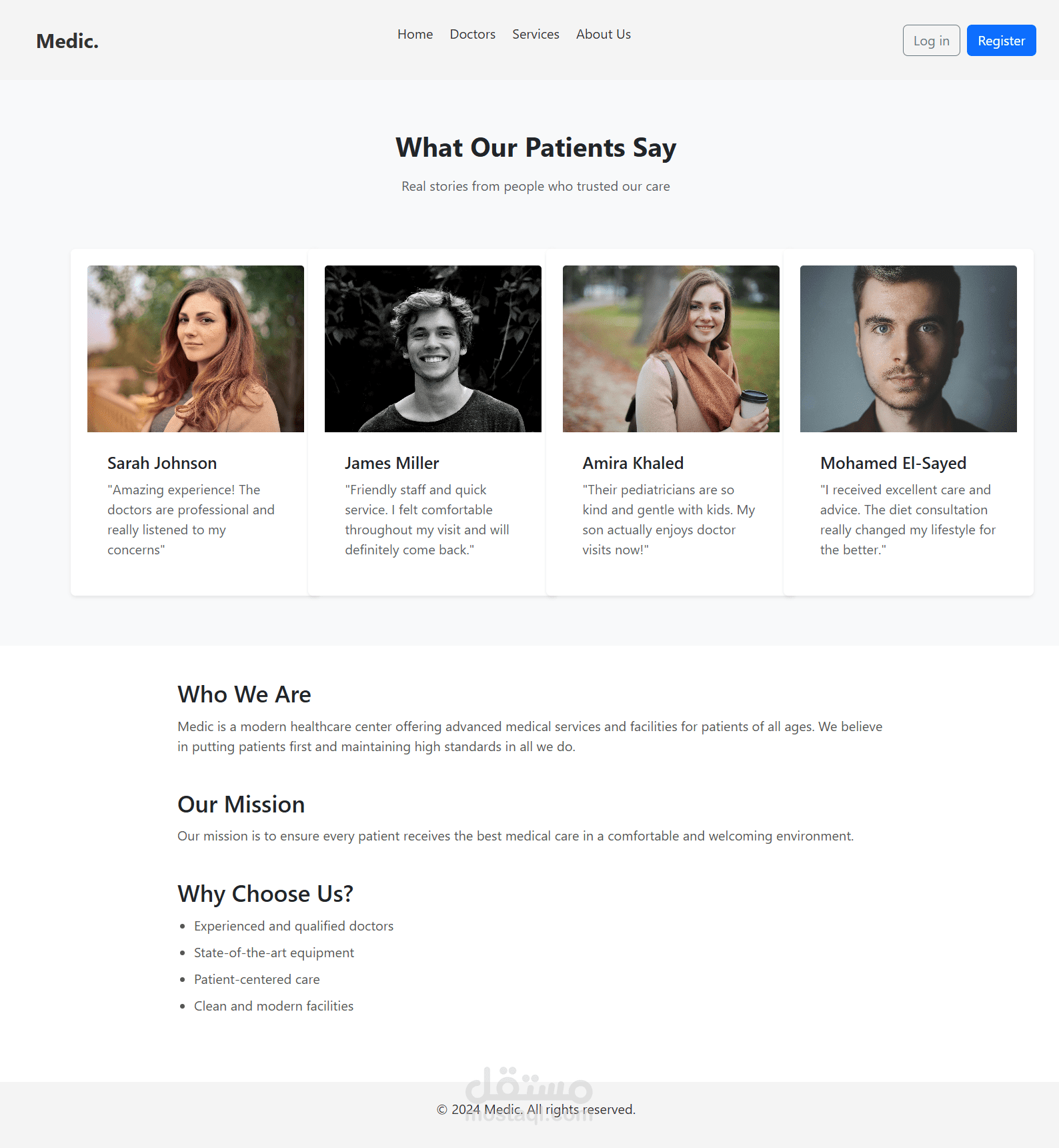1059x1148 pixels.
Task: Select the Sarah Johnson name heading
Action: click(x=162, y=463)
